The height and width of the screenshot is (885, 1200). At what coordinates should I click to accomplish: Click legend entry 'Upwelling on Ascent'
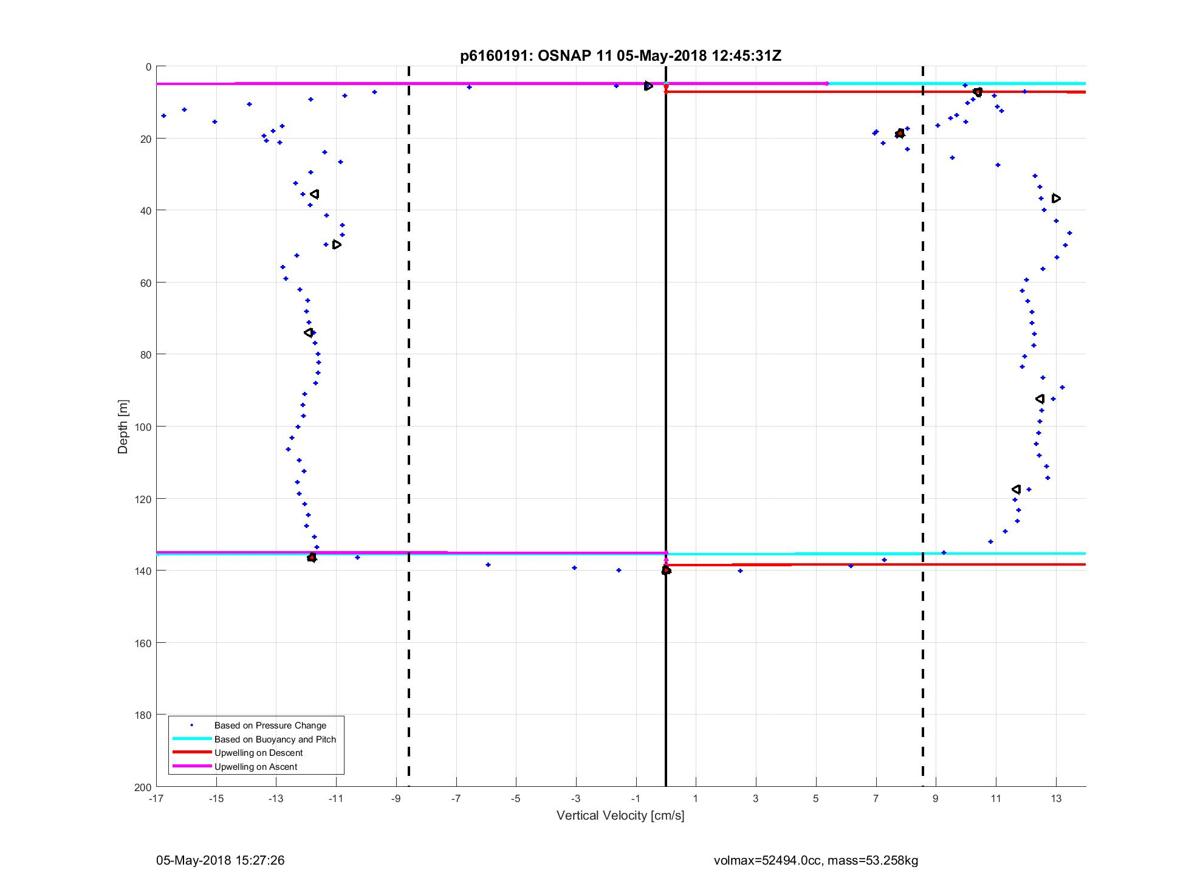click(x=256, y=767)
